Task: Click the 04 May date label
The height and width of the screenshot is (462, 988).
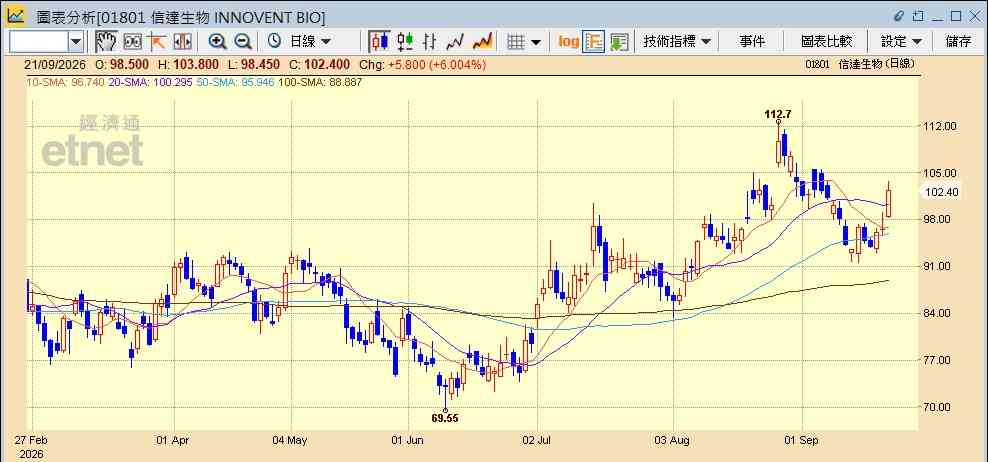Action: click(x=290, y=441)
